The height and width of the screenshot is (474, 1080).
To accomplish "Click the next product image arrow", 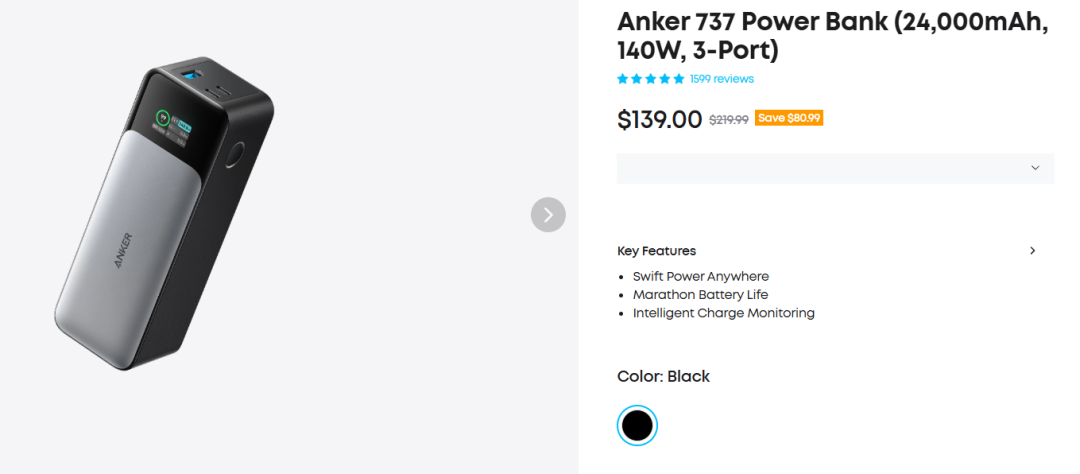I will (548, 215).
